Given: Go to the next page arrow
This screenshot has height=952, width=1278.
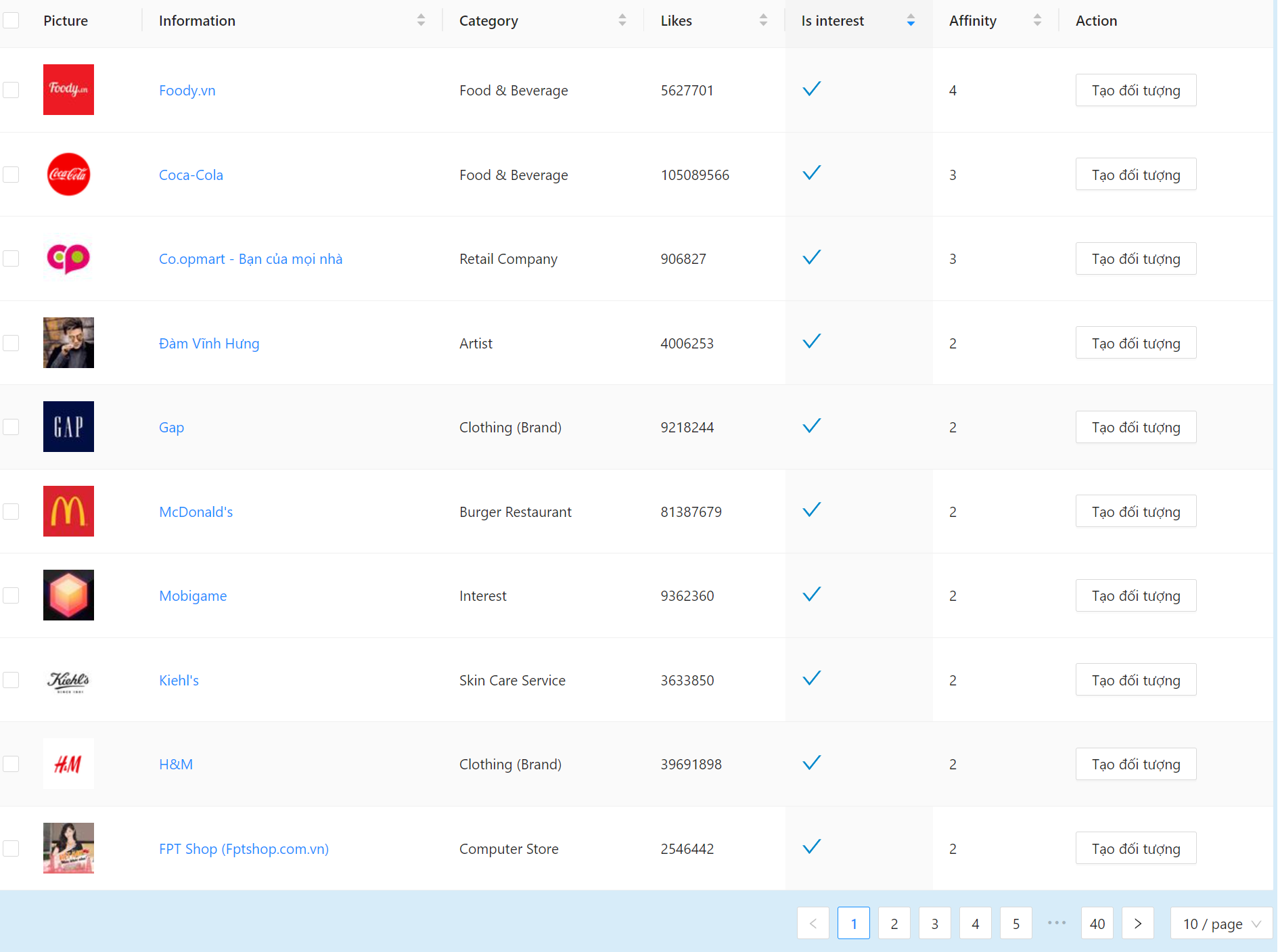Looking at the screenshot, I should tap(1138, 924).
